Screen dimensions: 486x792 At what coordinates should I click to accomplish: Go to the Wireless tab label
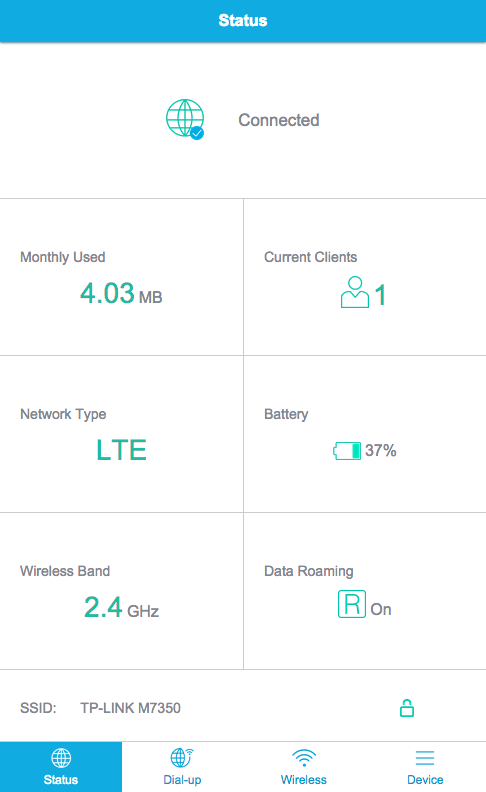tap(304, 779)
